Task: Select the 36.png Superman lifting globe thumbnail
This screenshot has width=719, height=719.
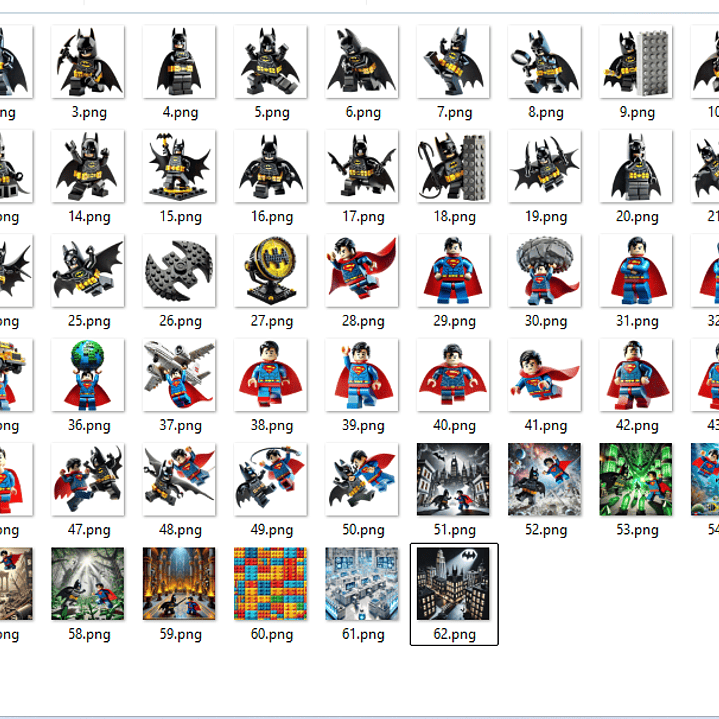Action: 88,375
